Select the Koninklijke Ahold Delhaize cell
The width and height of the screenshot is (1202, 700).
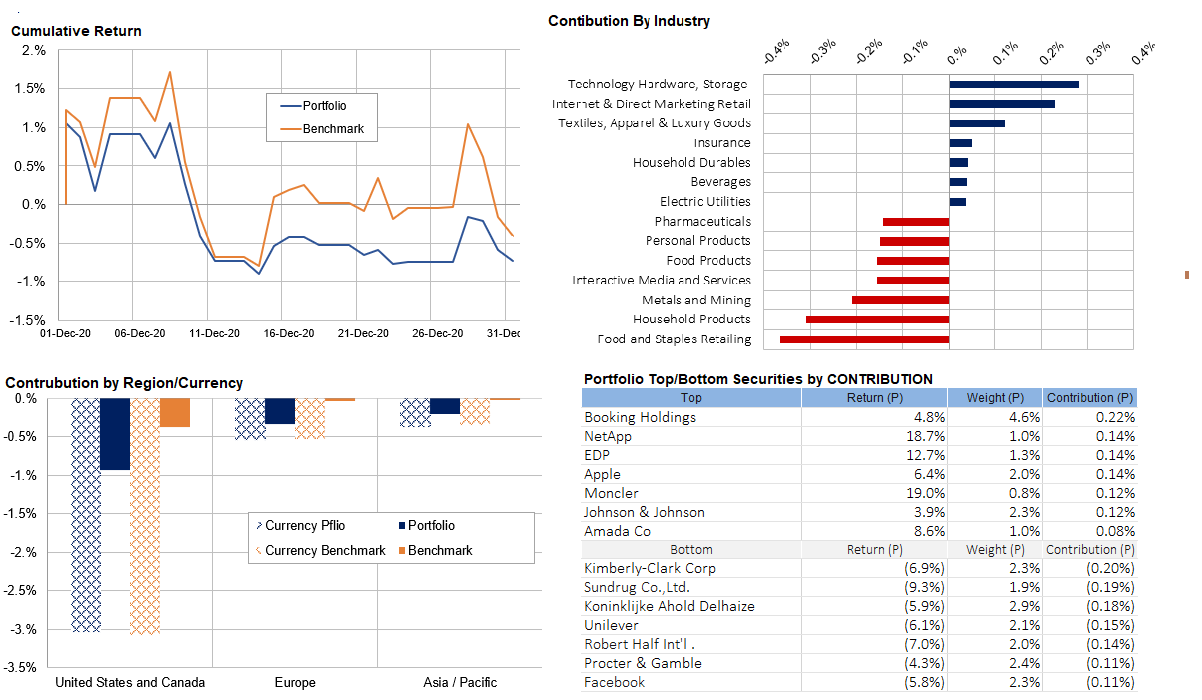669,606
